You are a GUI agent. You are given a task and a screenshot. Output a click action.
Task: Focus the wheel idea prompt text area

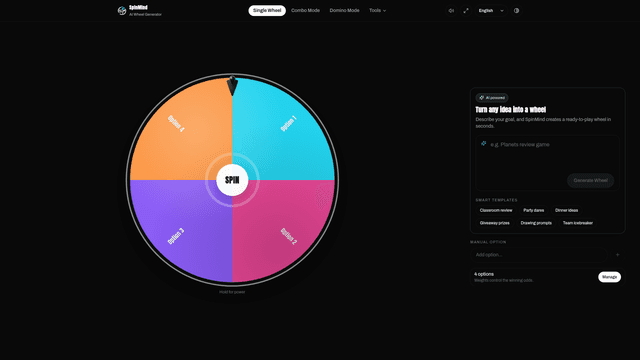click(x=547, y=163)
